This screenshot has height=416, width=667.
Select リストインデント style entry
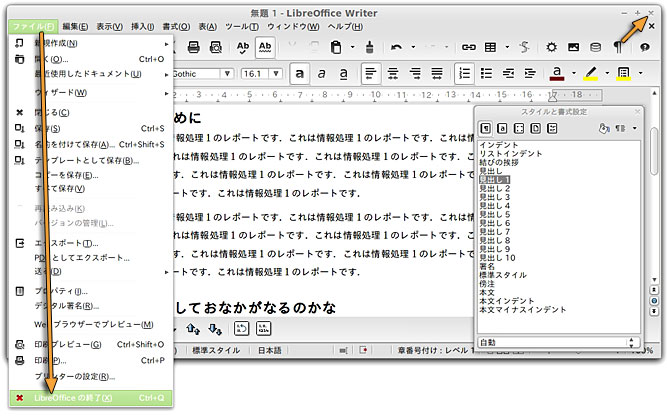(x=511, y=154)
